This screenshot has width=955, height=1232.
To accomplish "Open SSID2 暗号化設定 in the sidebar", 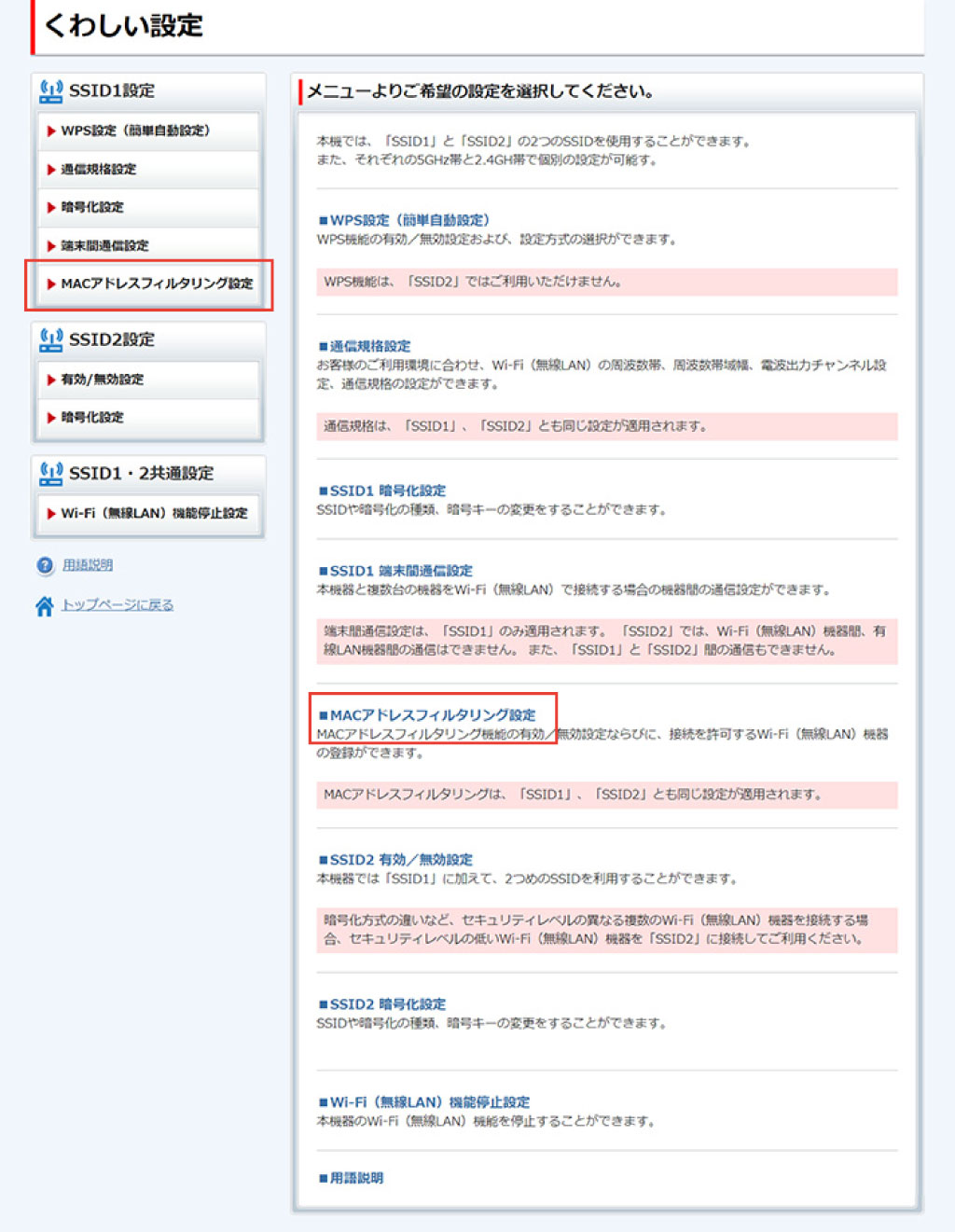I will [91, 417].
